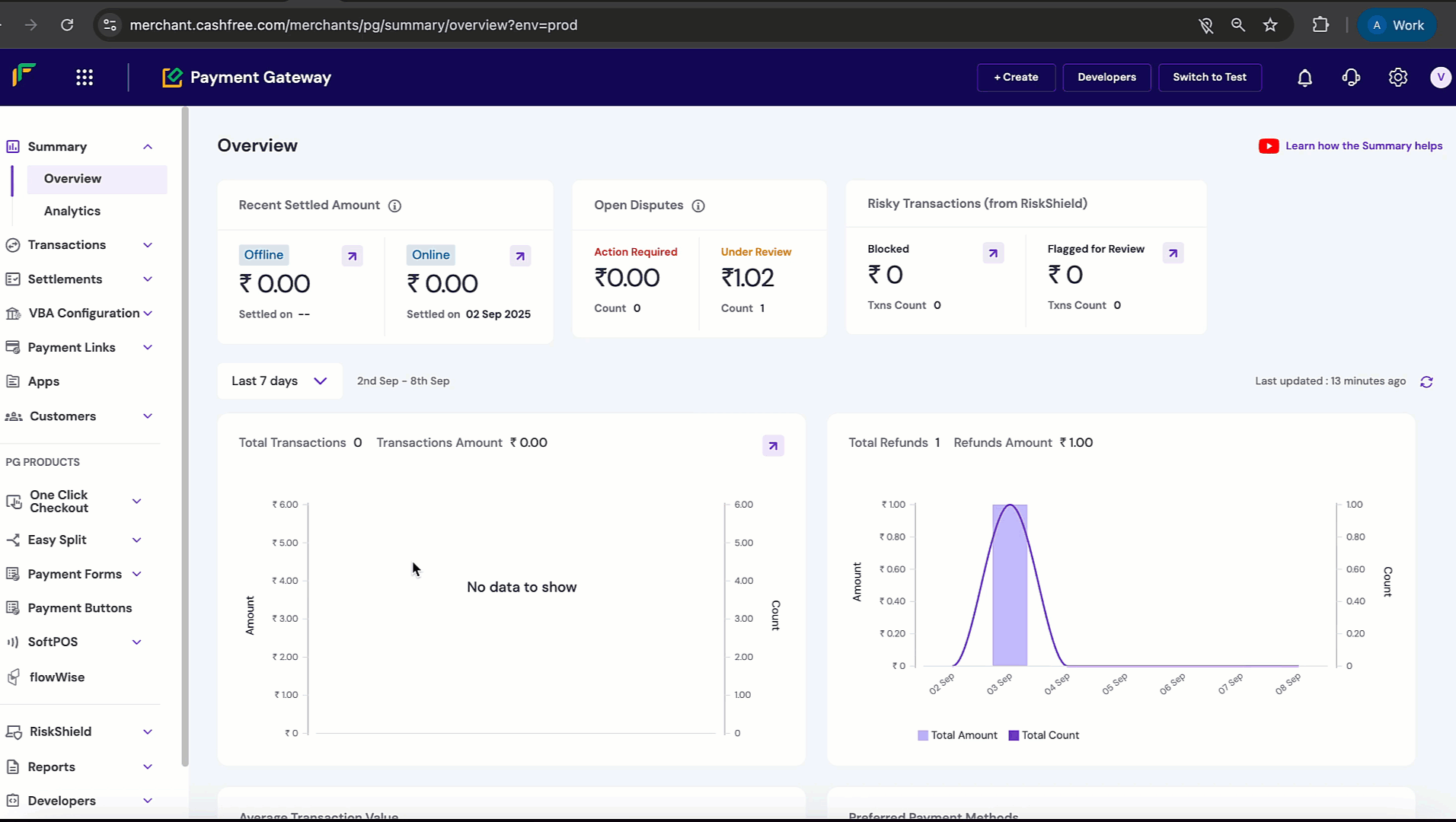Viewport: 1456px width, 822px height.
Task: Open Blocked transactions arrow icon
Action: tap(993, 253)
